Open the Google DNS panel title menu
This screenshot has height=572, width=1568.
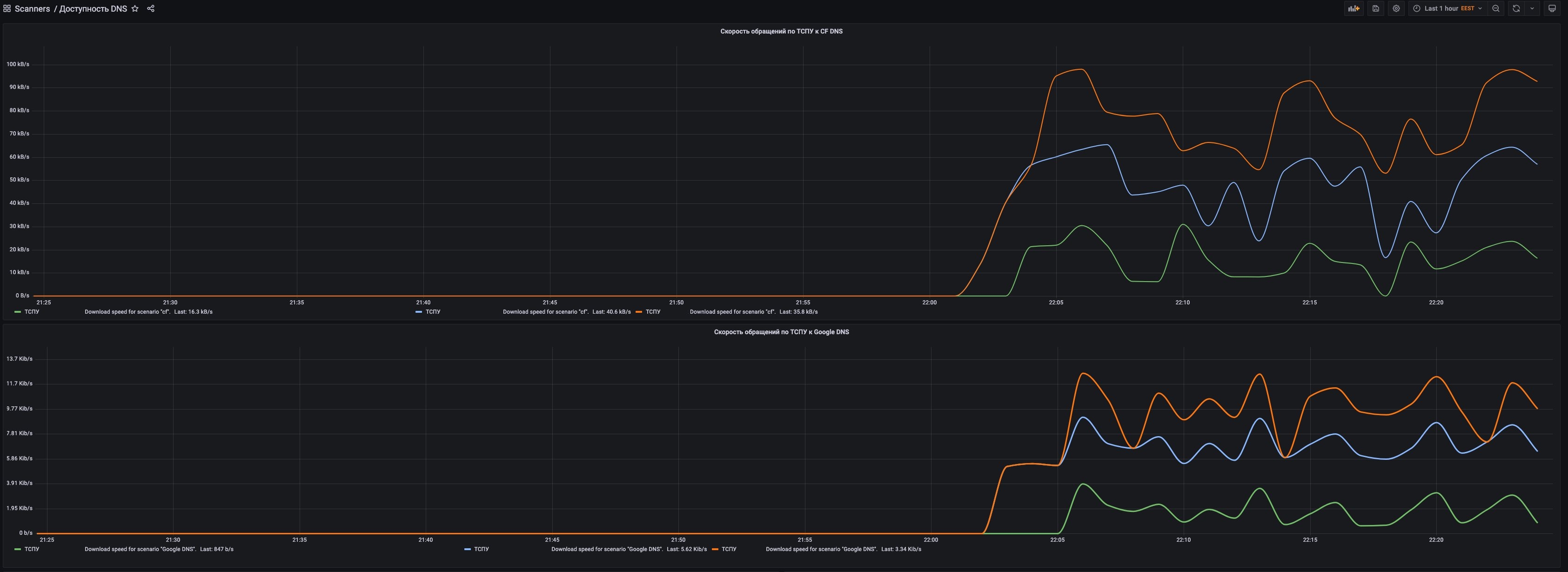pos(781,332)
